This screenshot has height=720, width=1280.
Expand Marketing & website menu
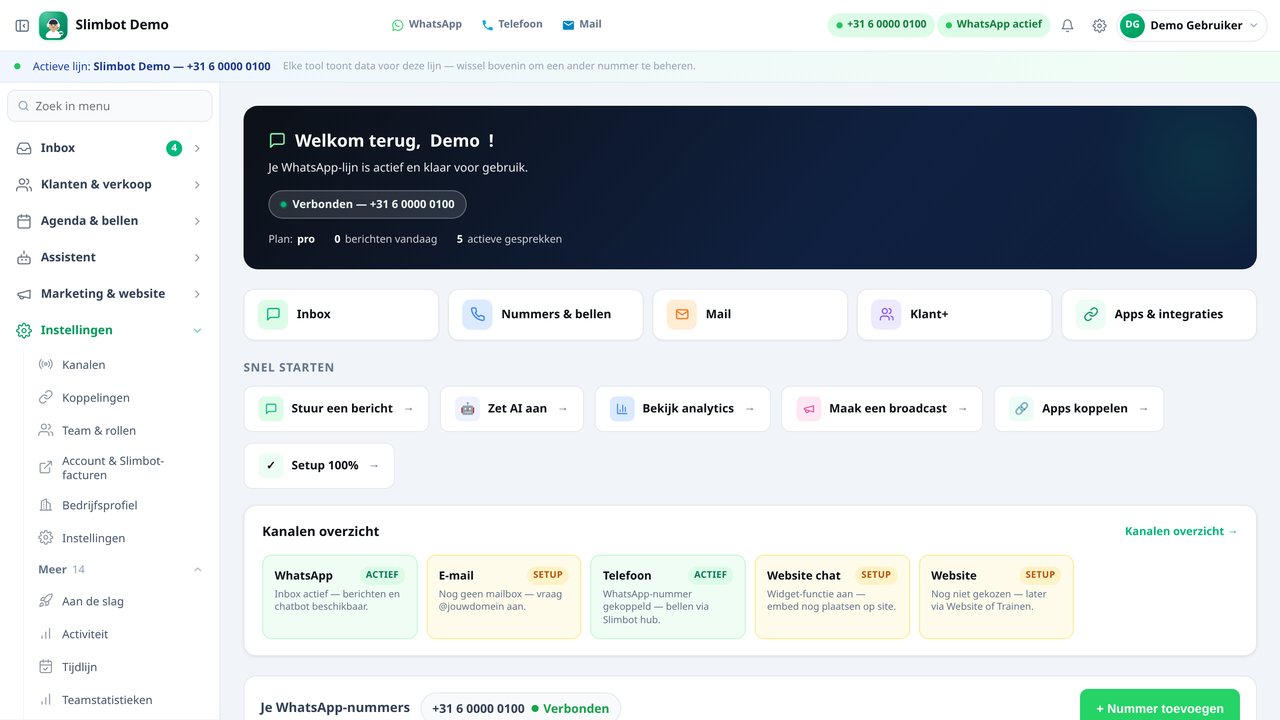(x=110, y=294)
